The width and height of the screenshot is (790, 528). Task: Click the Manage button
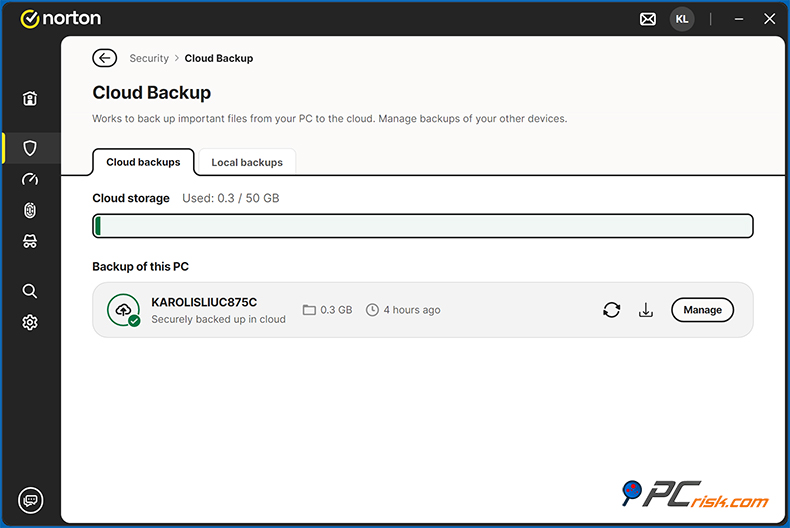[x=702, y=310]
